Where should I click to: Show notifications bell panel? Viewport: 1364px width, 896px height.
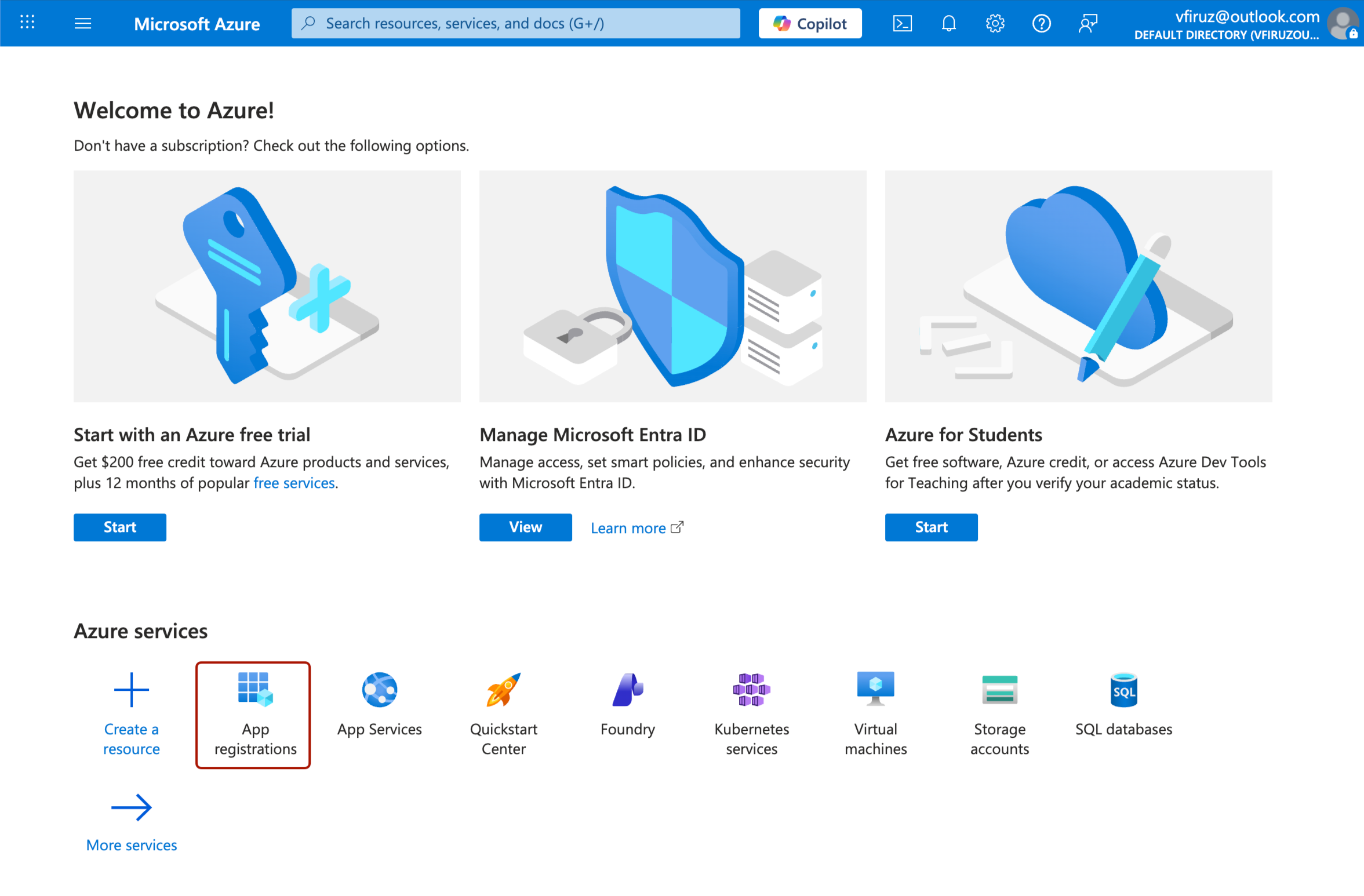(x=948, y=24)
